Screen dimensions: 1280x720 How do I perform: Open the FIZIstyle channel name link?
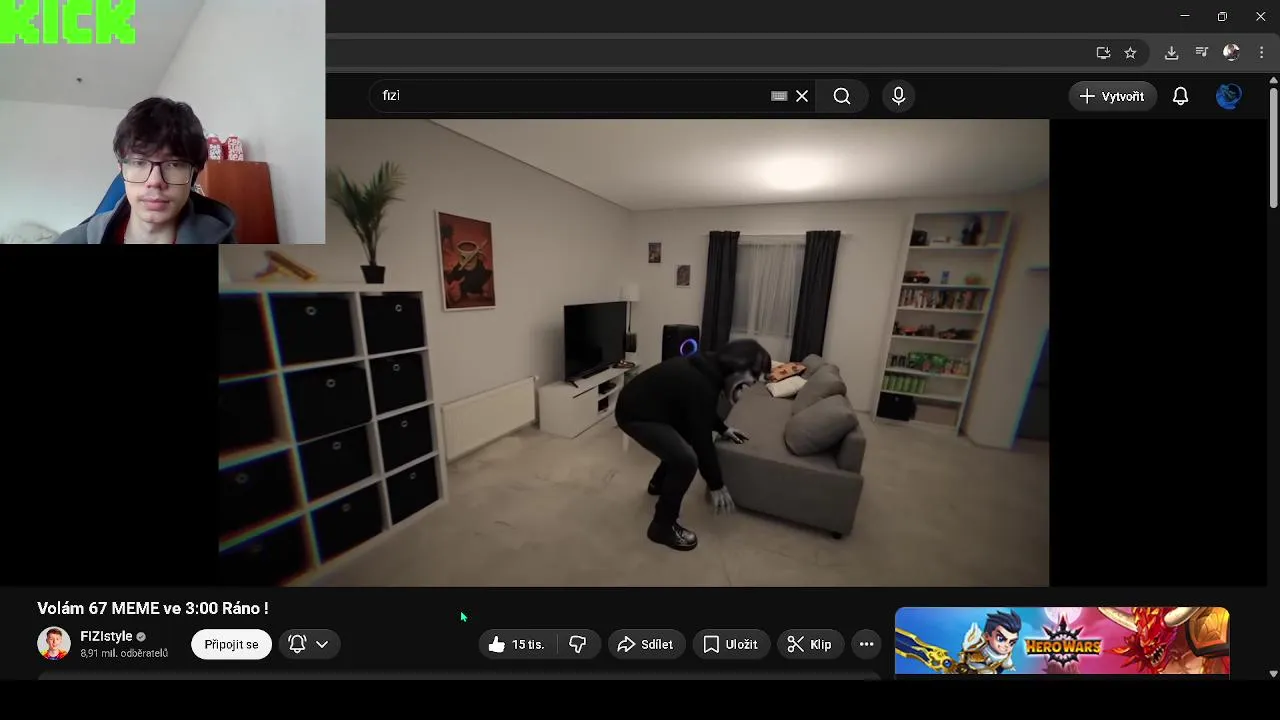[106, 636]
